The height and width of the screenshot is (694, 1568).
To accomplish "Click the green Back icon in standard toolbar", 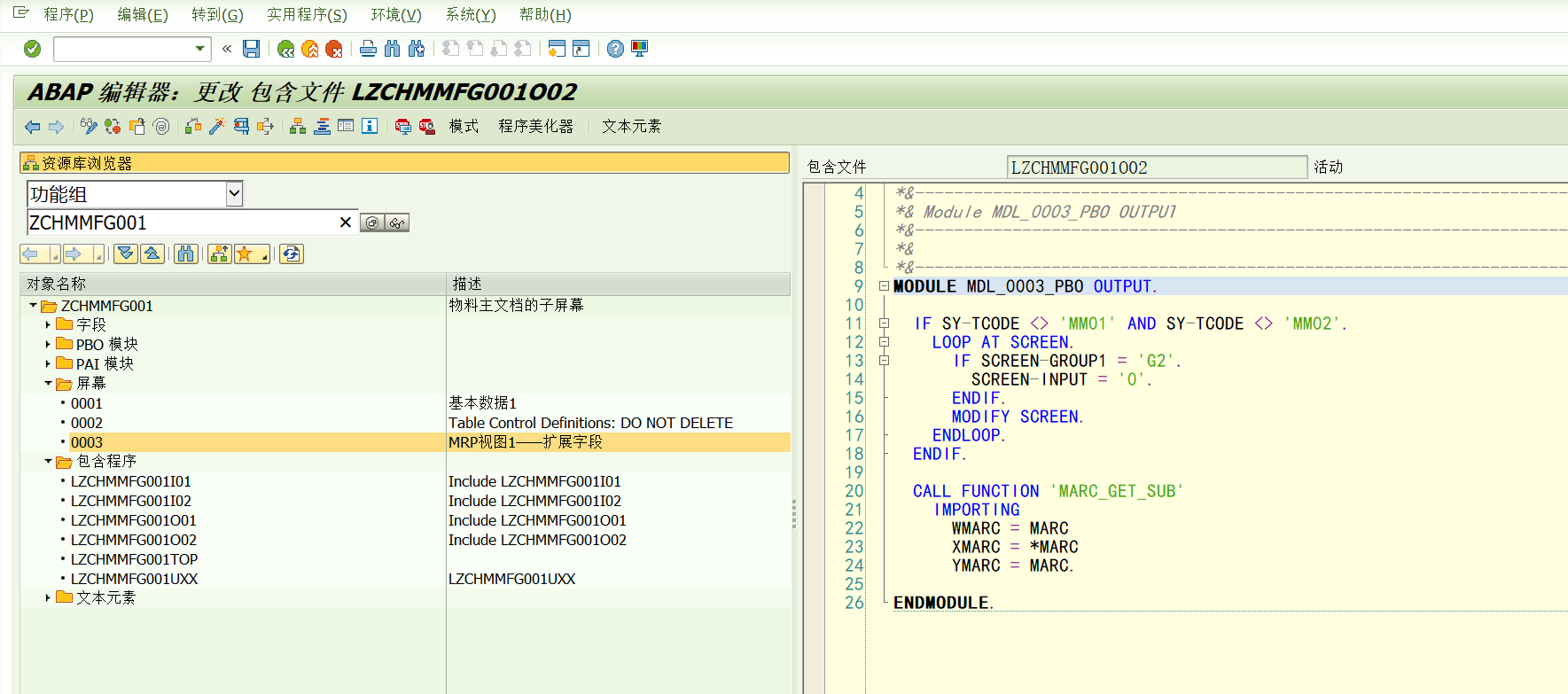I will click(285, 49).
